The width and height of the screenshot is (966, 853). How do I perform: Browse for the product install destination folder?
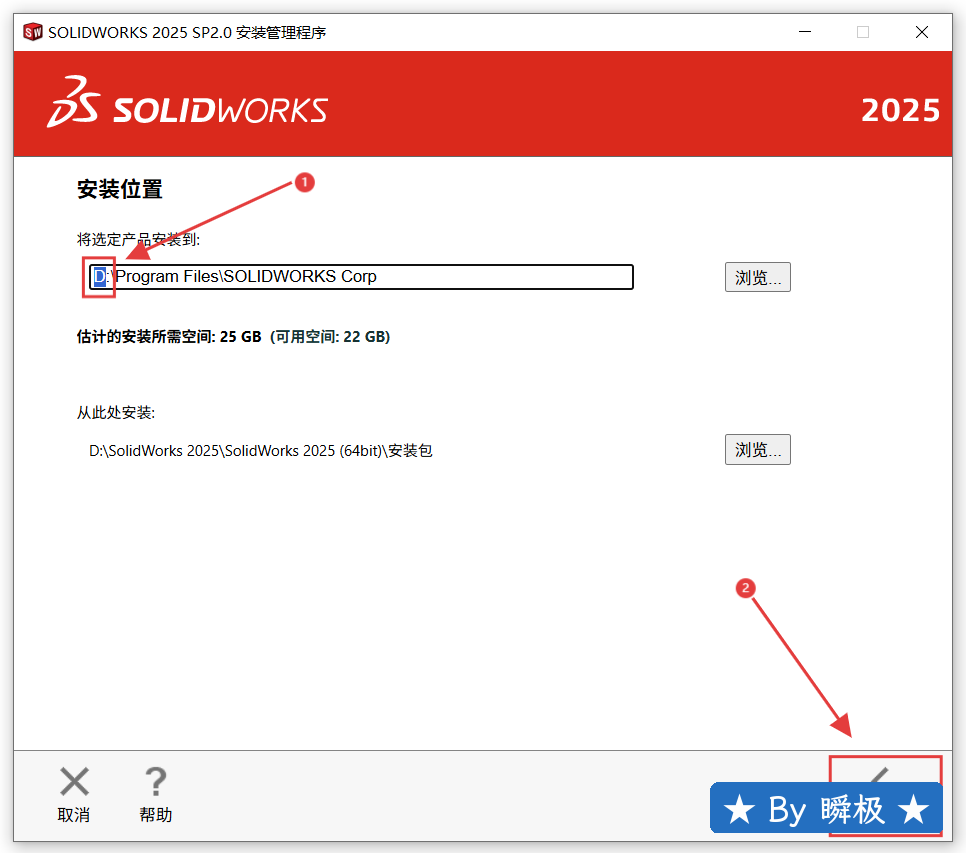tap(757, 277)
